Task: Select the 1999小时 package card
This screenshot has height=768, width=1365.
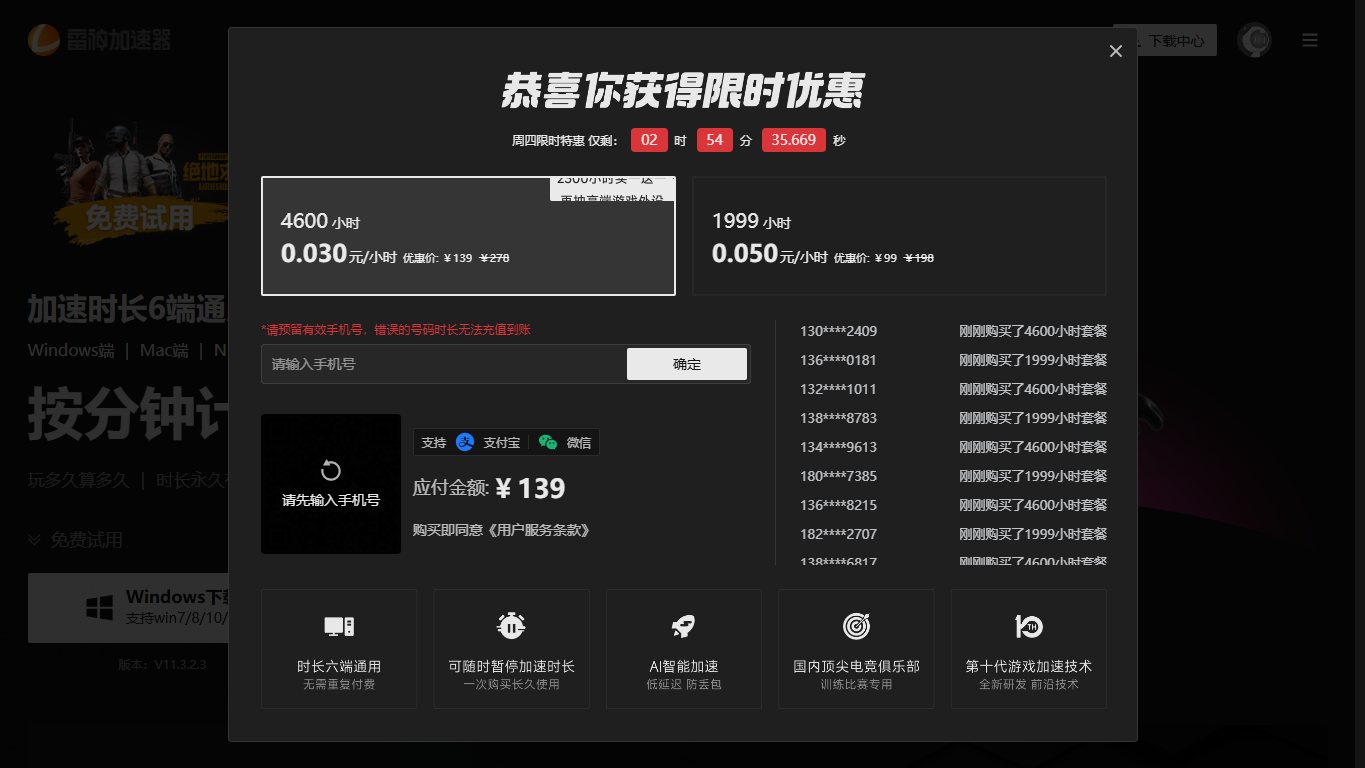Action: click(x=899, y=236)
